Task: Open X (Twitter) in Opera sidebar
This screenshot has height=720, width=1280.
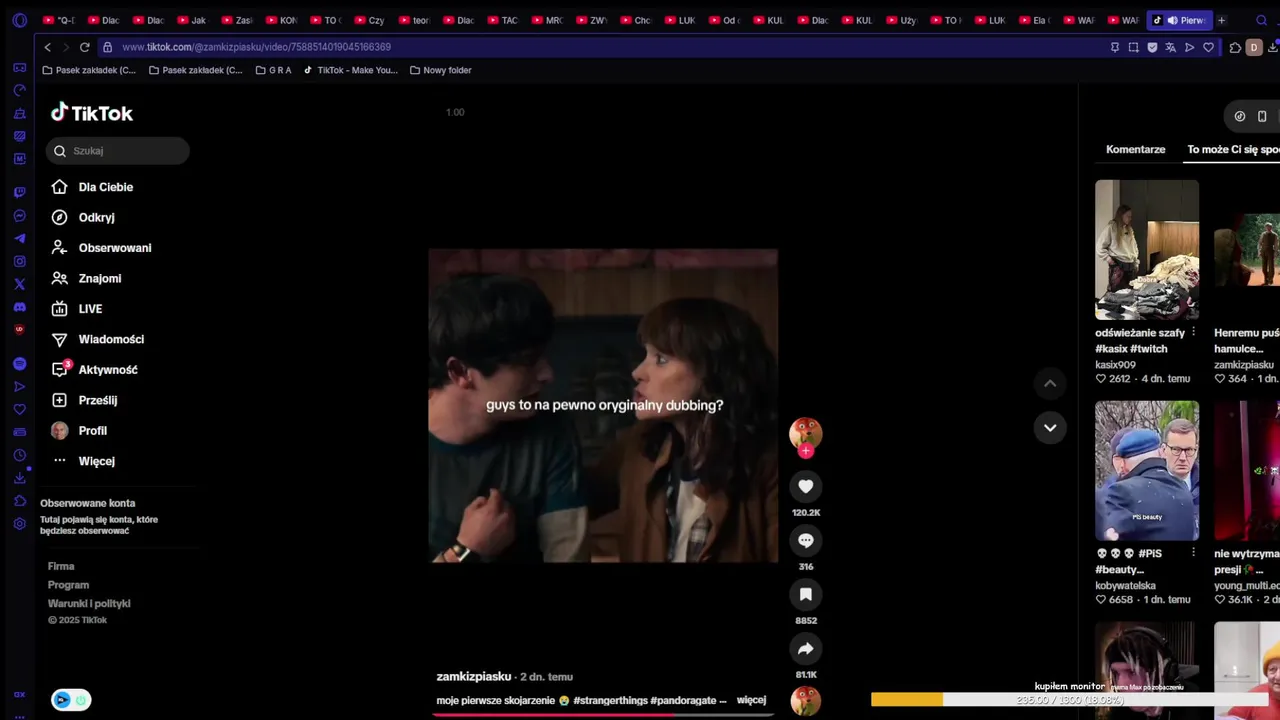Action: (x=19, y=284)
